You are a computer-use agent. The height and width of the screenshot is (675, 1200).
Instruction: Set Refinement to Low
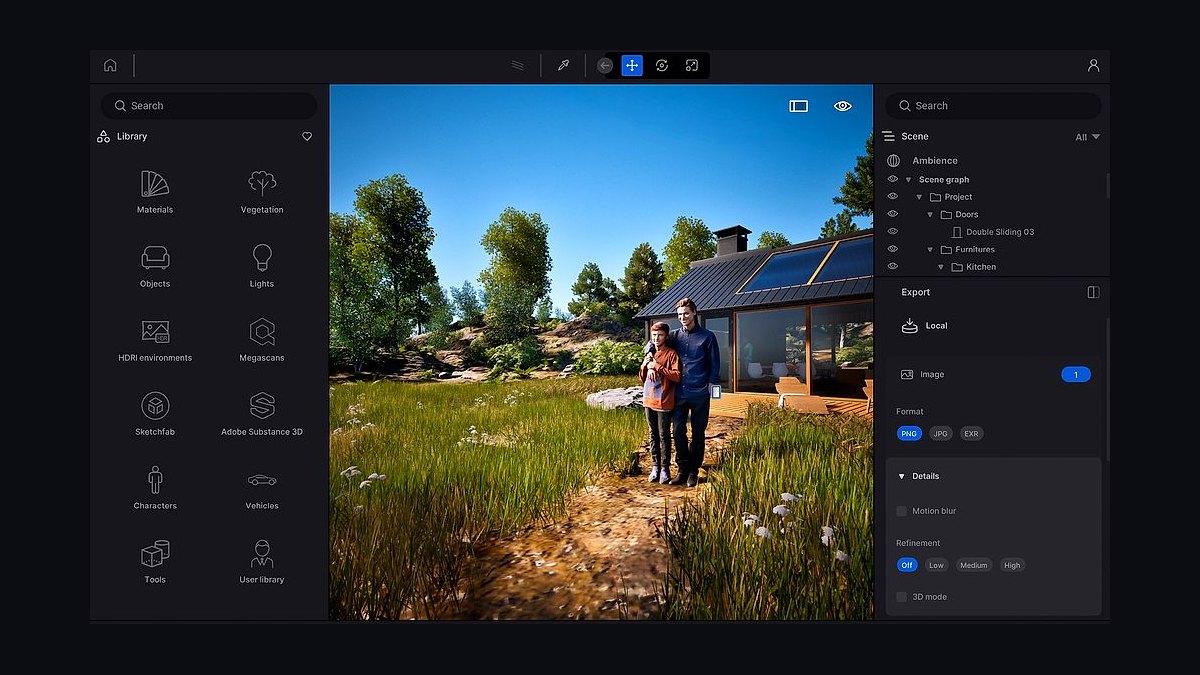[936, 565]
